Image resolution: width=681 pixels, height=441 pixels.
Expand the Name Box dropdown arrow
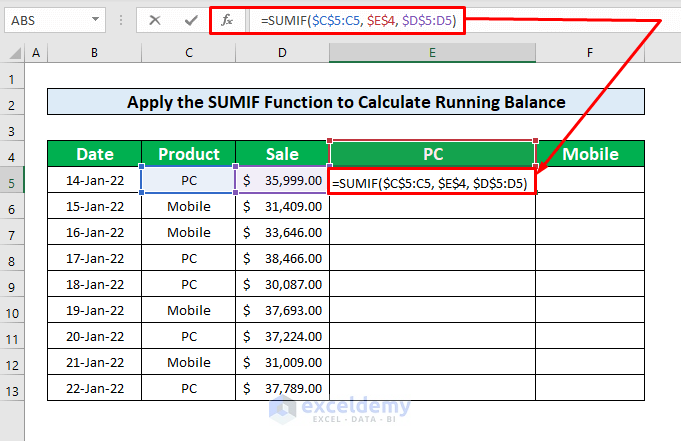click(x=94, y=20)
